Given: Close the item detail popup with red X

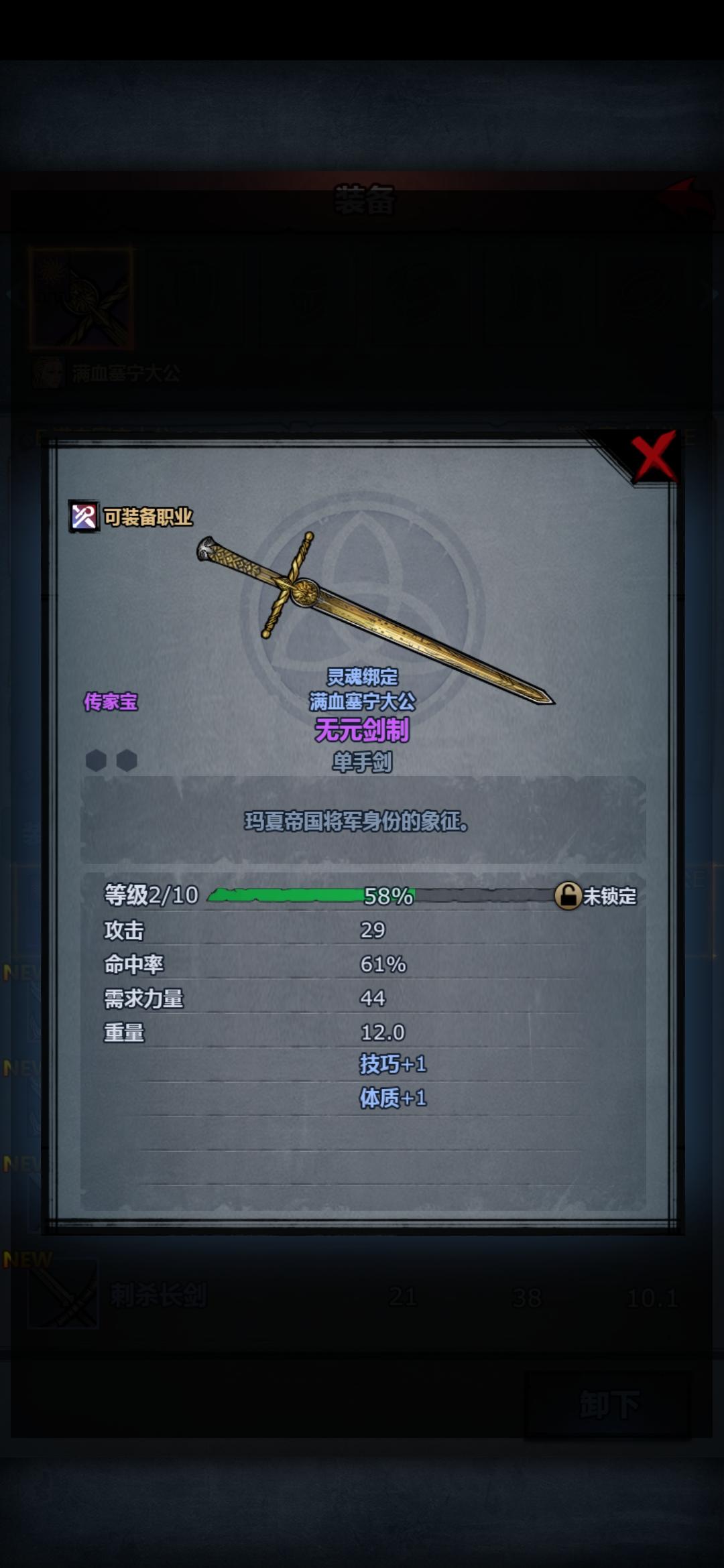Looking at the screenshot, I should [654, 456].
